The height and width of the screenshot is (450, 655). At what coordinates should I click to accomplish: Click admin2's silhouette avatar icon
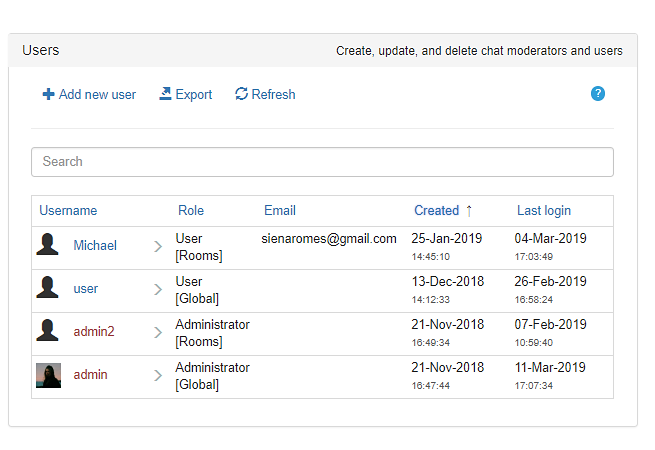point(47,332)
